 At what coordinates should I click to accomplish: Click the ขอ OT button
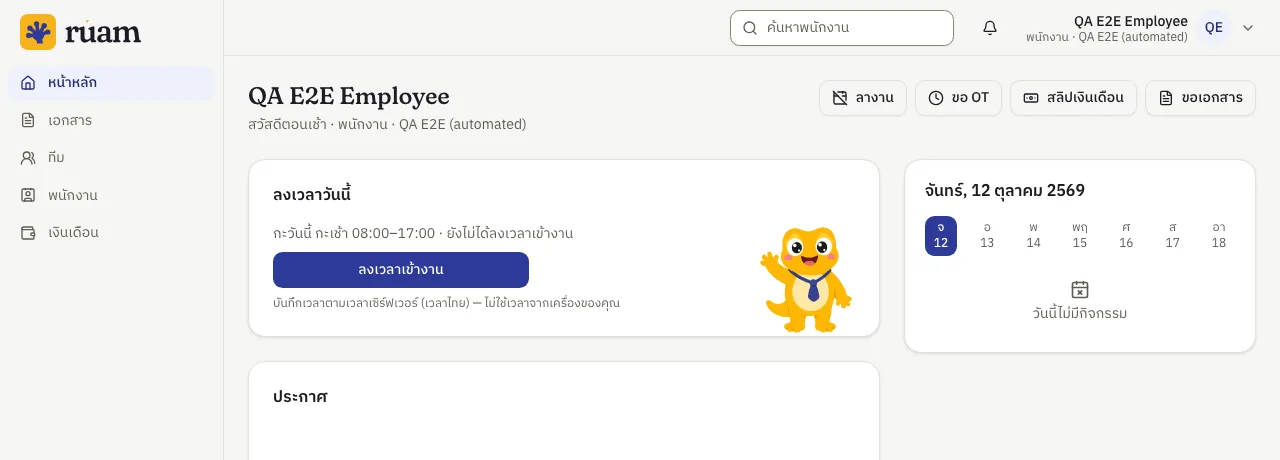pyautogui.click(x=958, y=98)
